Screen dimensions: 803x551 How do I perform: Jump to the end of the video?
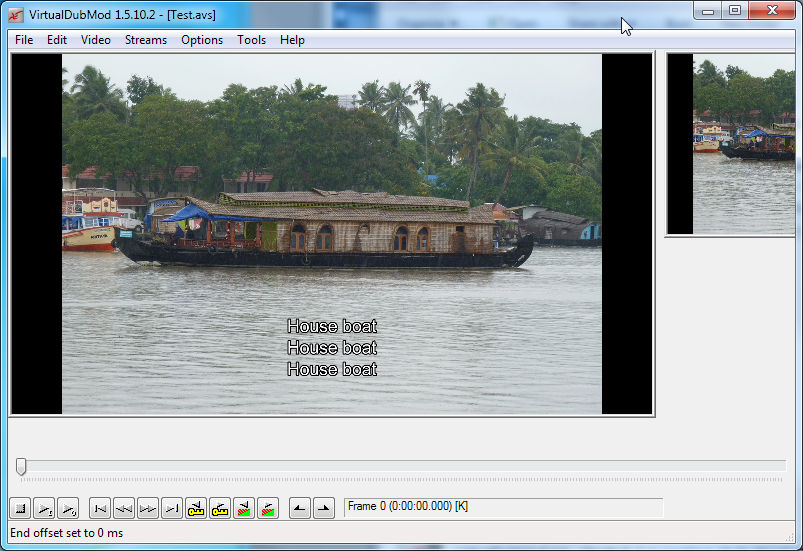click(x=172, y=508)
